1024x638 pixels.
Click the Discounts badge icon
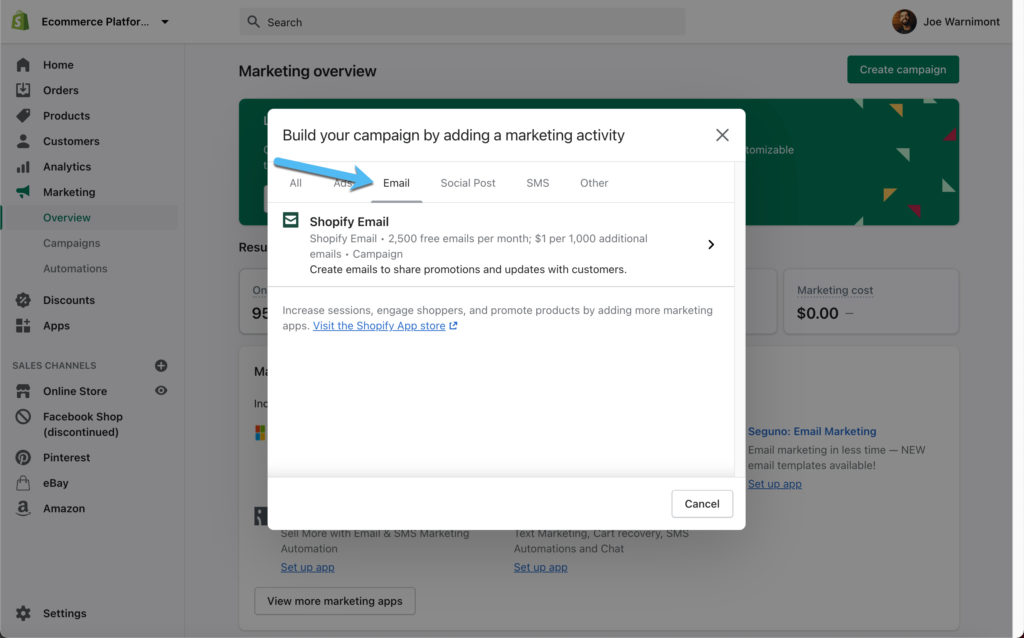click(x=23, y=300)
